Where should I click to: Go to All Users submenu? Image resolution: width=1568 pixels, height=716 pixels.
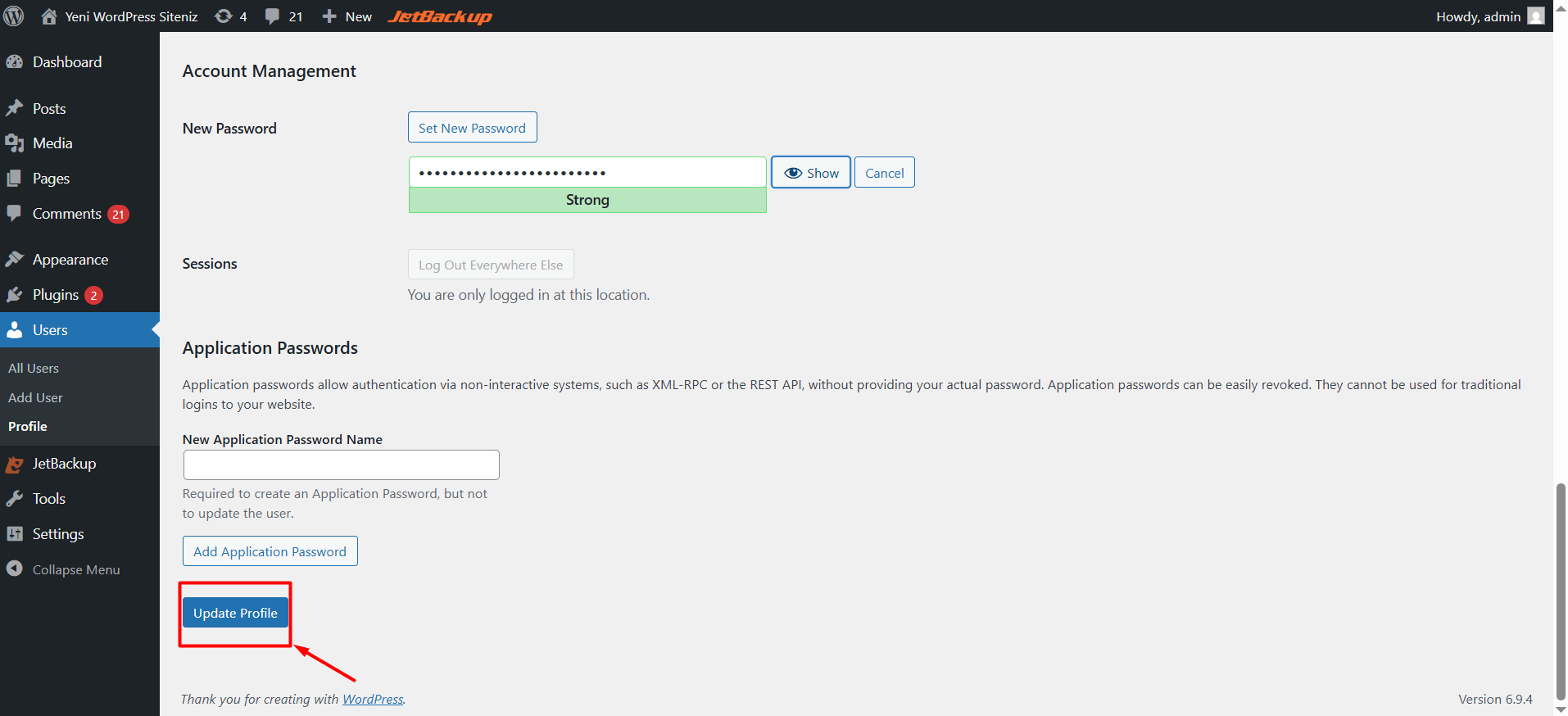34,369
